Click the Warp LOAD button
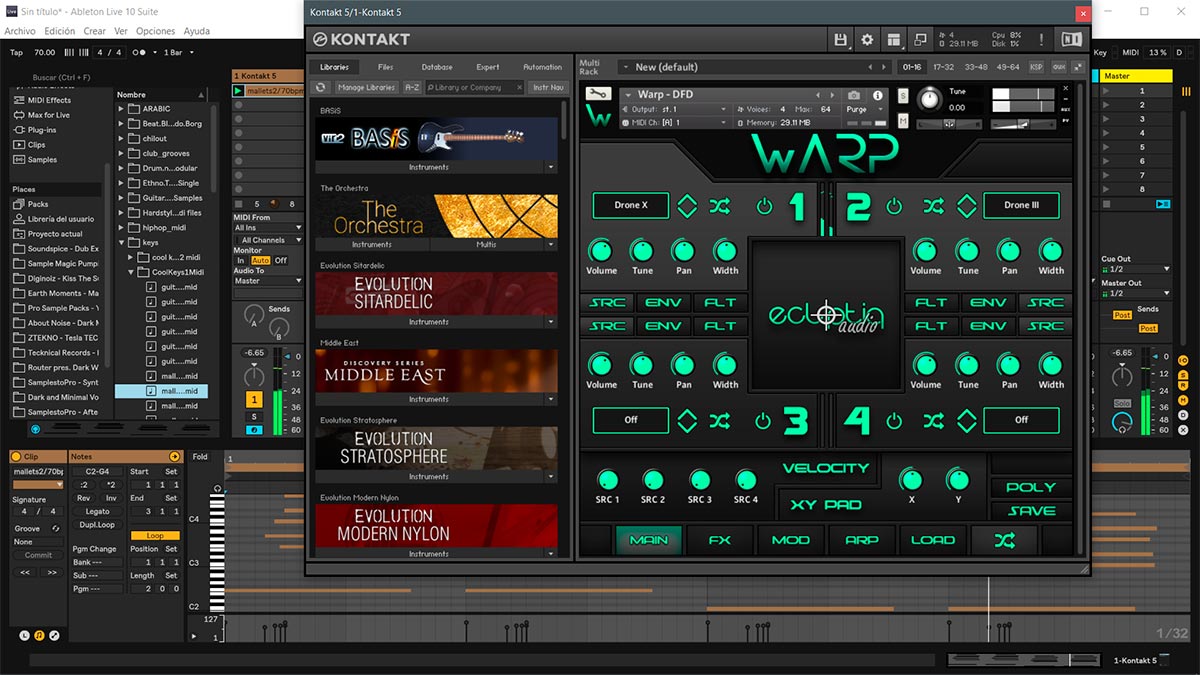 933,540
